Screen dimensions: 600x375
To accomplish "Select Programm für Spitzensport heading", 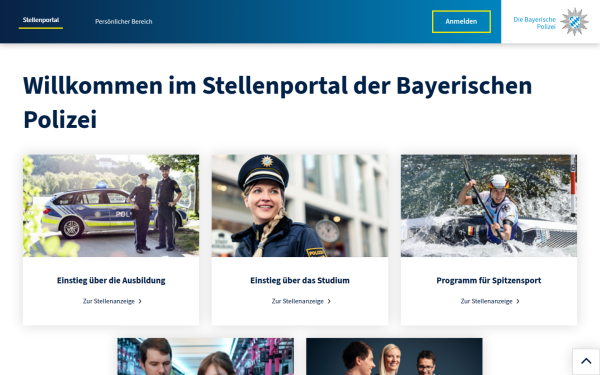I will click(489, 280).
